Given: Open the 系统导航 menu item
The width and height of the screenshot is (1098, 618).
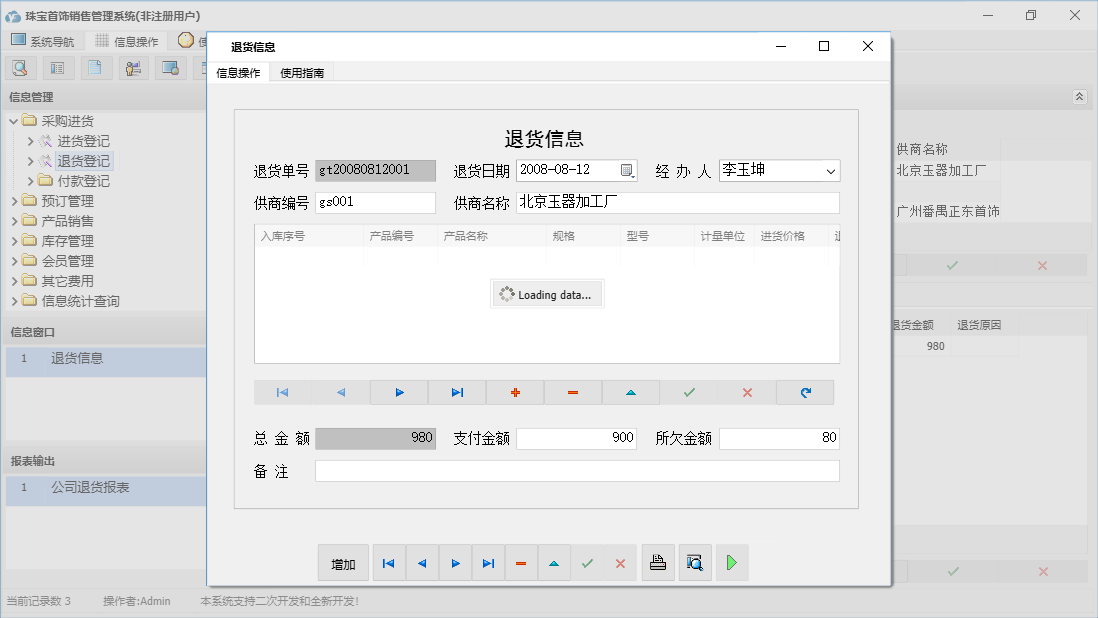Looking at the screenshot, I should 49,41.
